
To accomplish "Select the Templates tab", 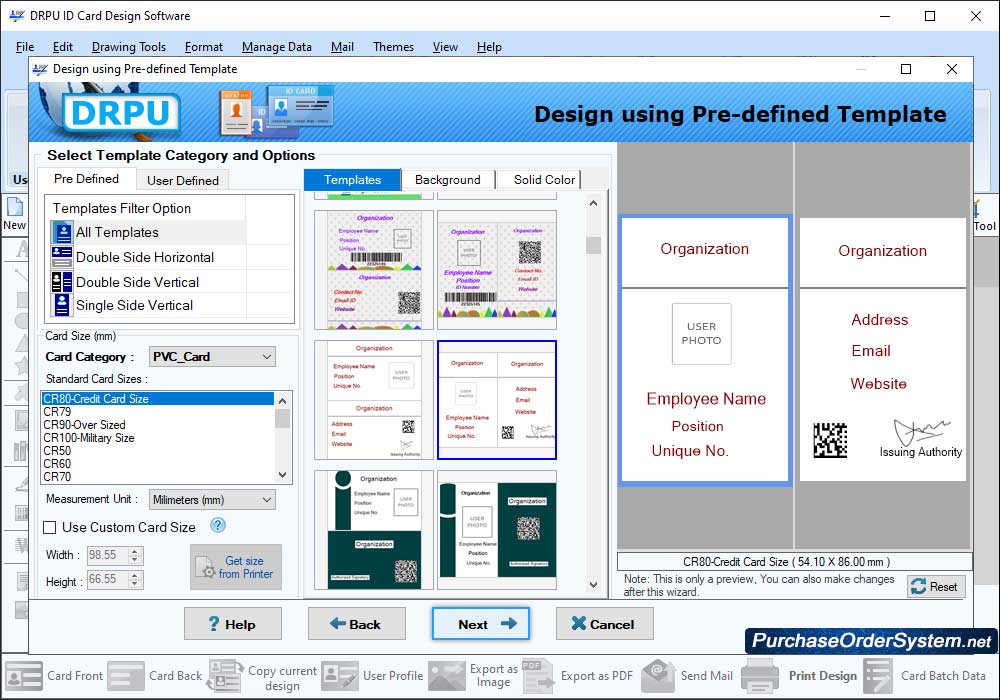I will tap(353, 180).
